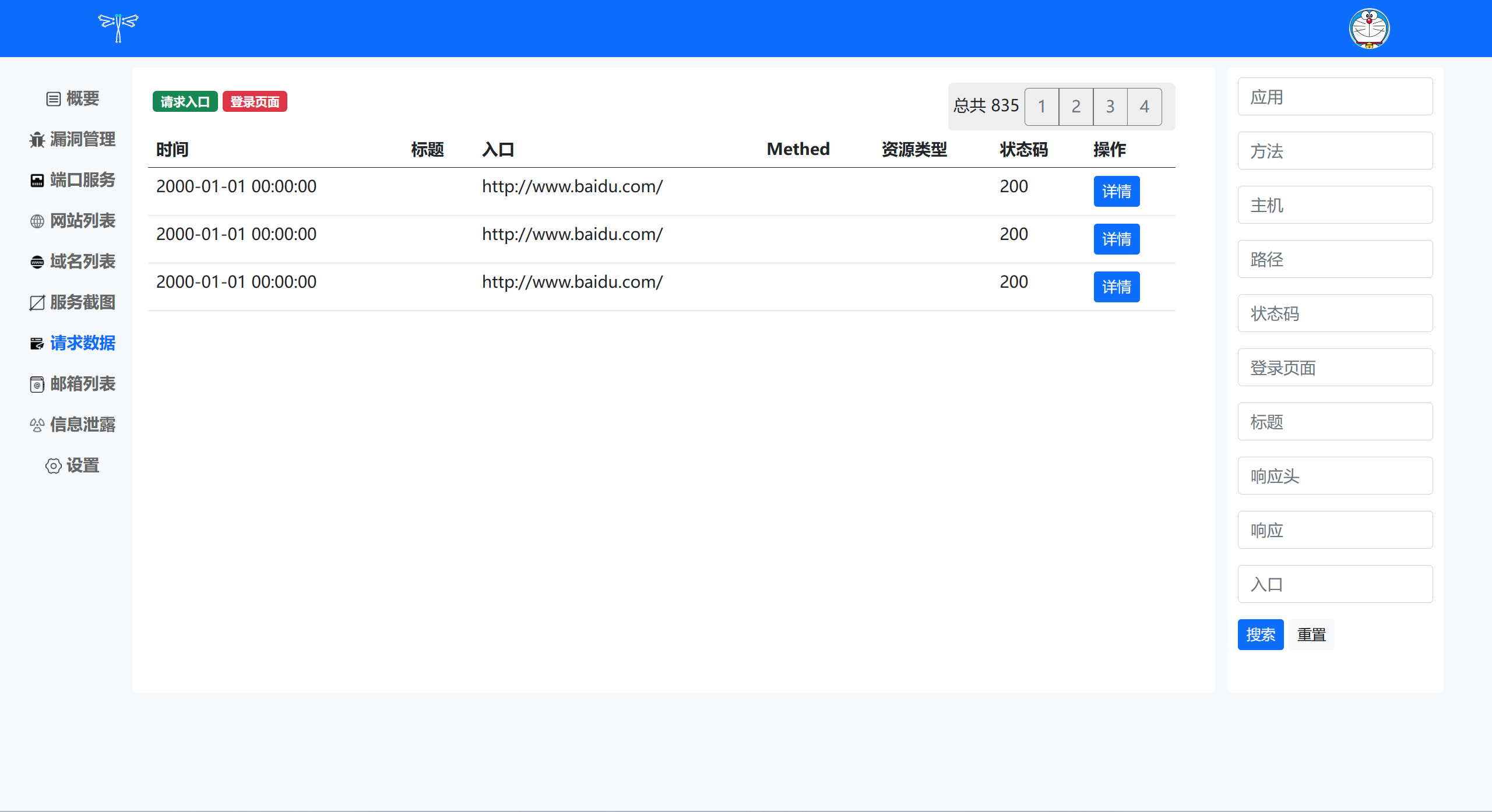The width and height of the screenshot is (1492, 812).
Task: Click the red 登录页面 tag
Action: tap(255, 102)
